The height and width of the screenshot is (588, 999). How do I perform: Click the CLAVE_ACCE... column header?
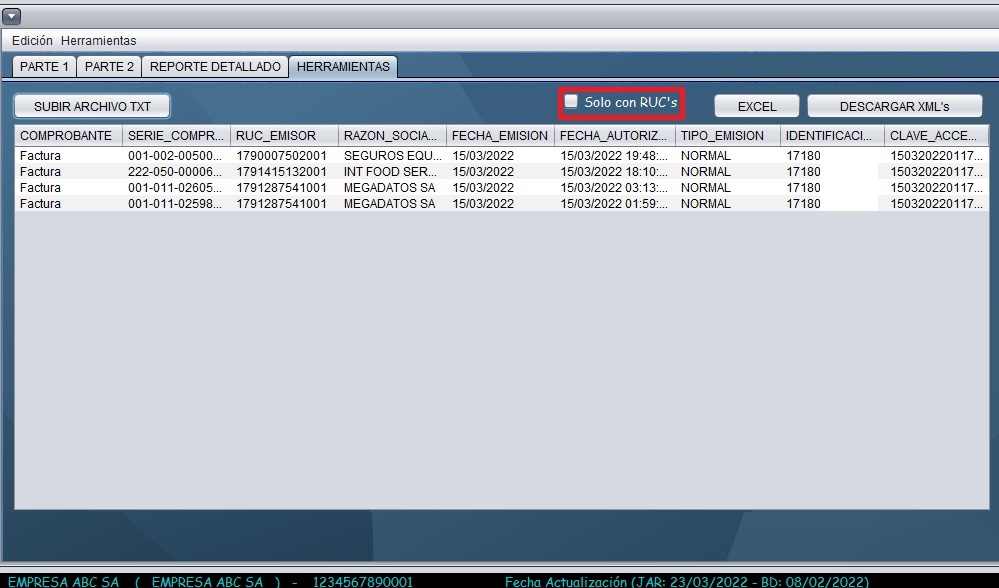[936, 136]
